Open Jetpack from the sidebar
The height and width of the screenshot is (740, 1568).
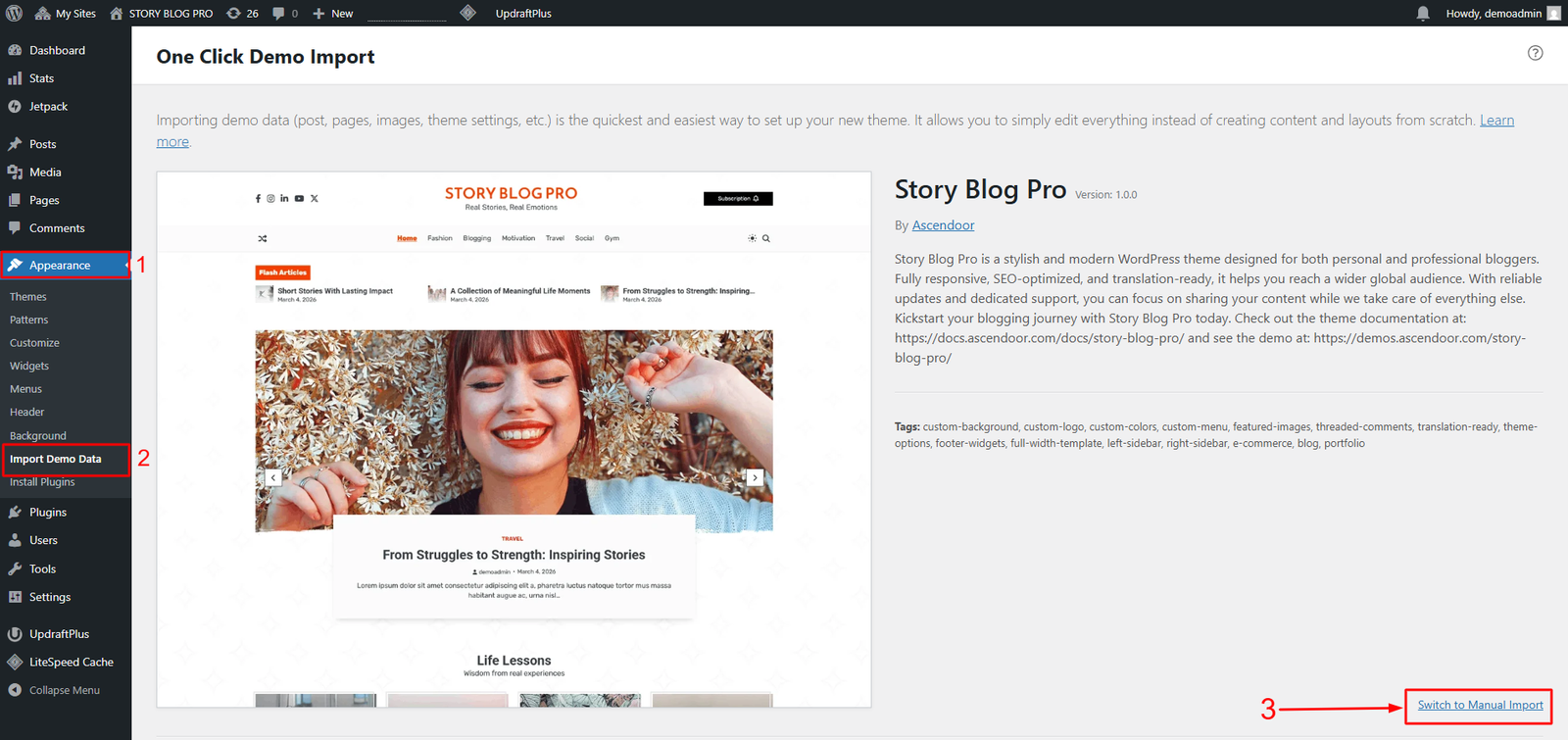48,107
